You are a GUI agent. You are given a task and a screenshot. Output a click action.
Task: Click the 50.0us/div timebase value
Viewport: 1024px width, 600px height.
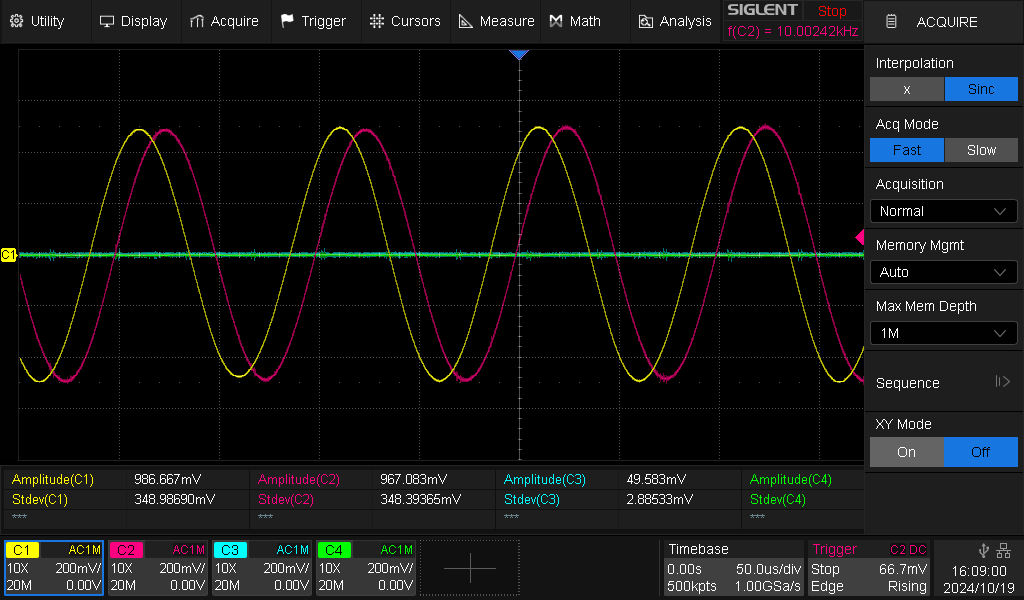[x=768, y=569]
